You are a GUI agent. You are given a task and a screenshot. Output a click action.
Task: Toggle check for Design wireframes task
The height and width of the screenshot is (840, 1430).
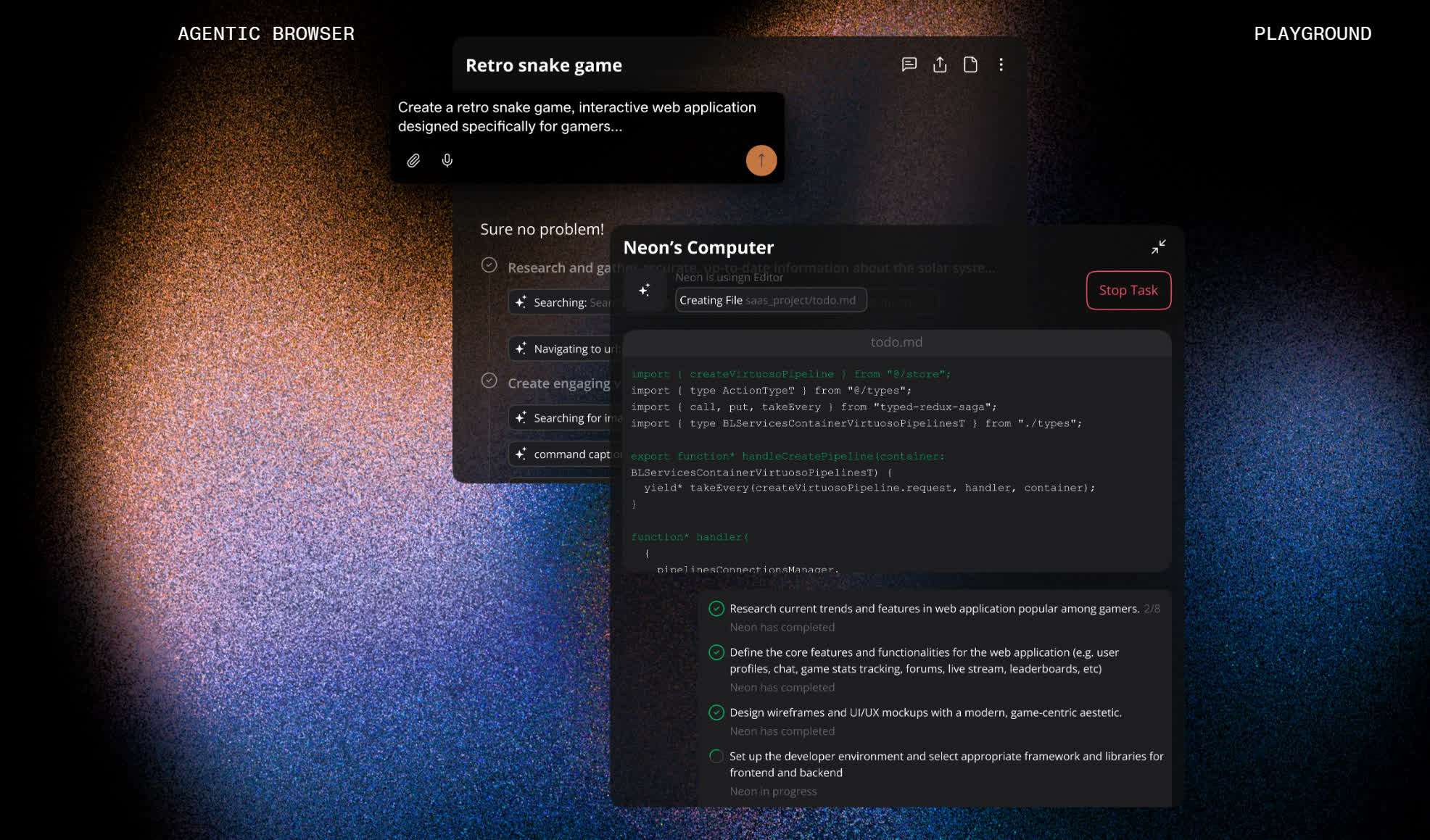pos(716,712)
